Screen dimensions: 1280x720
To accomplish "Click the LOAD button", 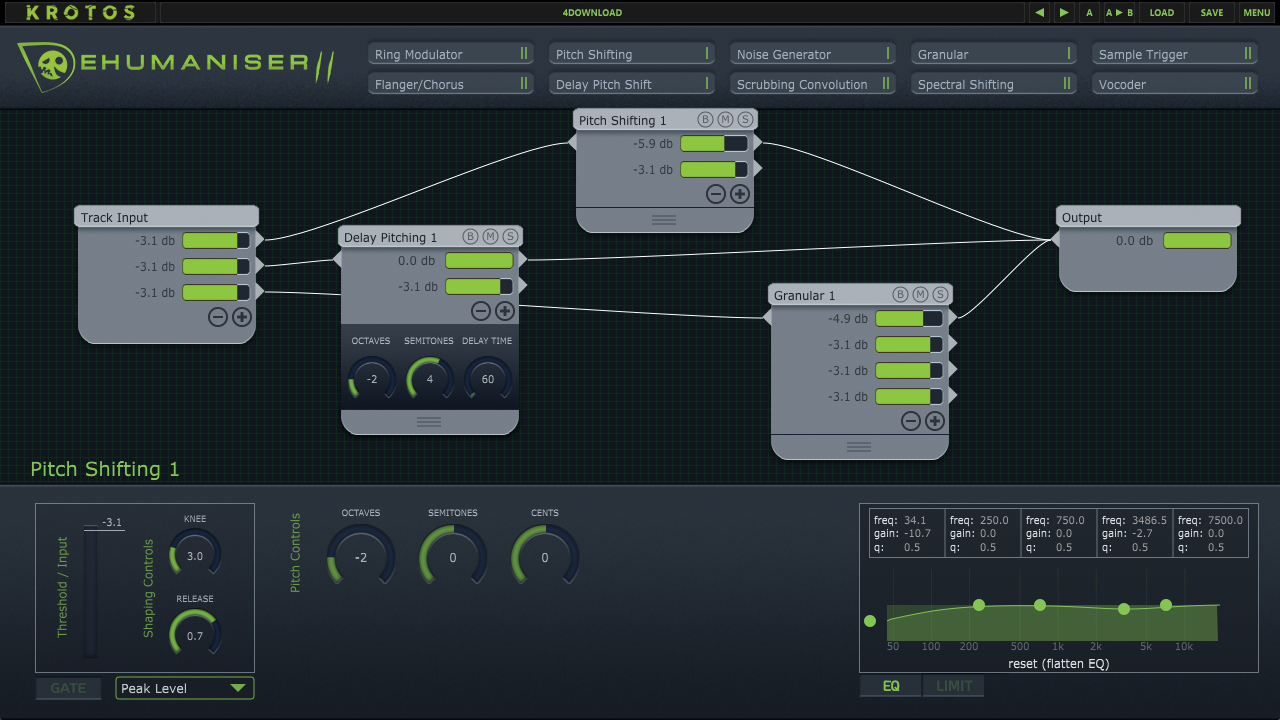I will click(x=1162, y=13).
